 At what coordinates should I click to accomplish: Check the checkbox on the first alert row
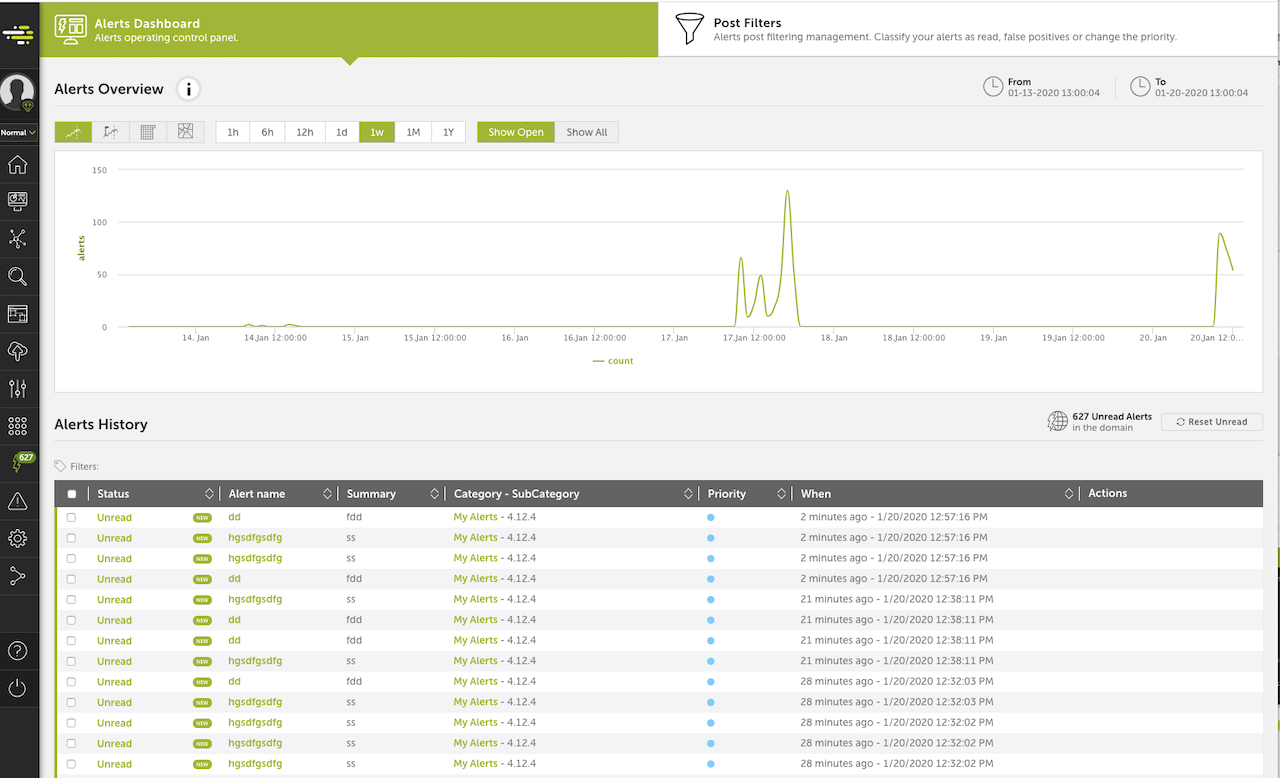click(x=71, y=517)
